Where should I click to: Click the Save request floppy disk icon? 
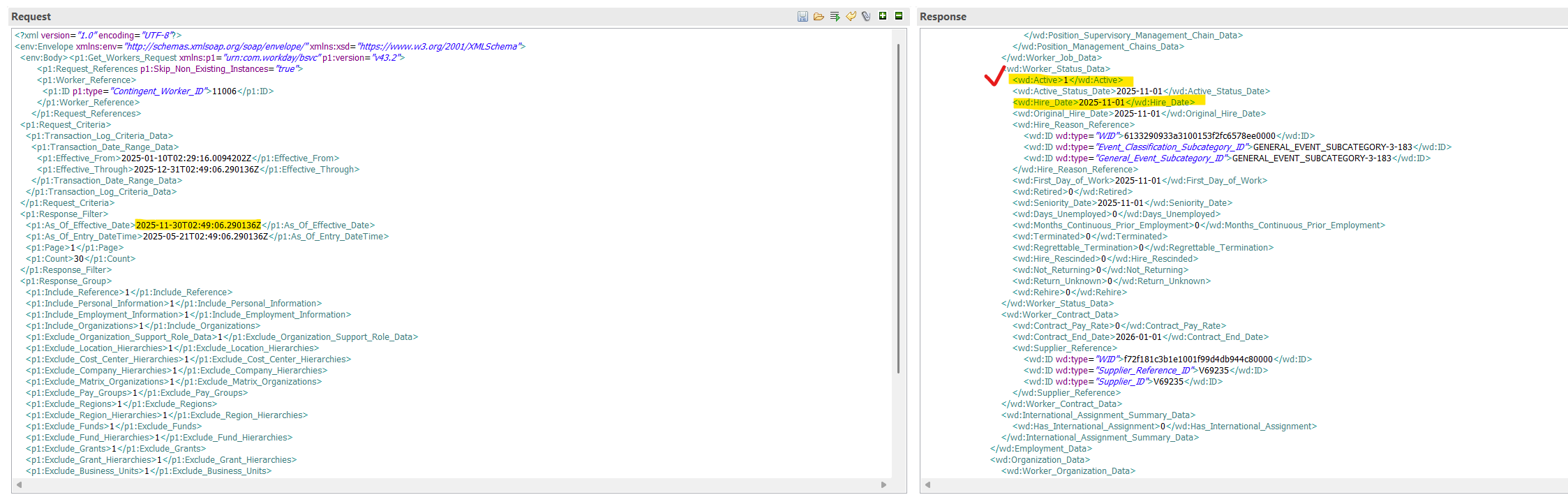click(x=802, y=16)
